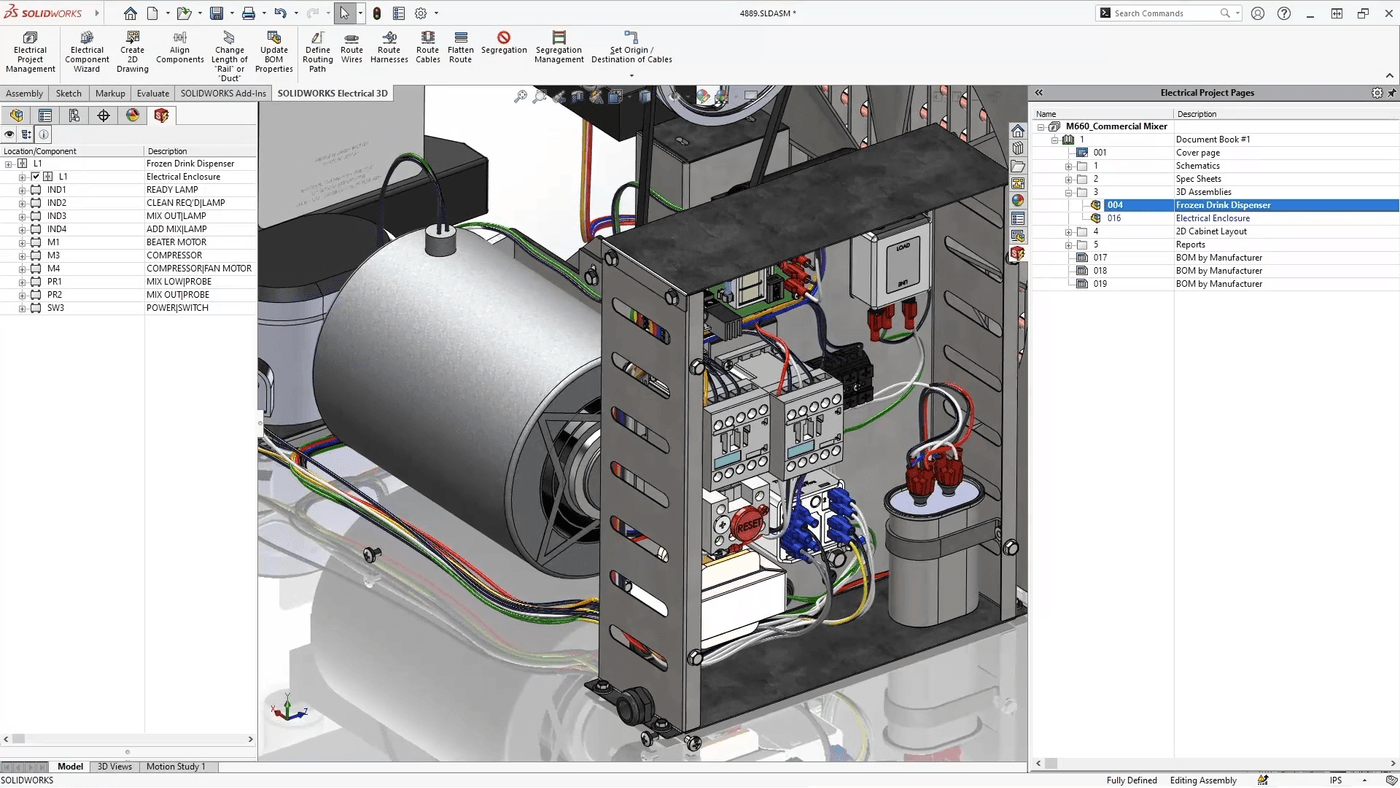
Task: Expand folder 4 labeled 2D Cabinet Layout
Action: tap(1068, 231)
